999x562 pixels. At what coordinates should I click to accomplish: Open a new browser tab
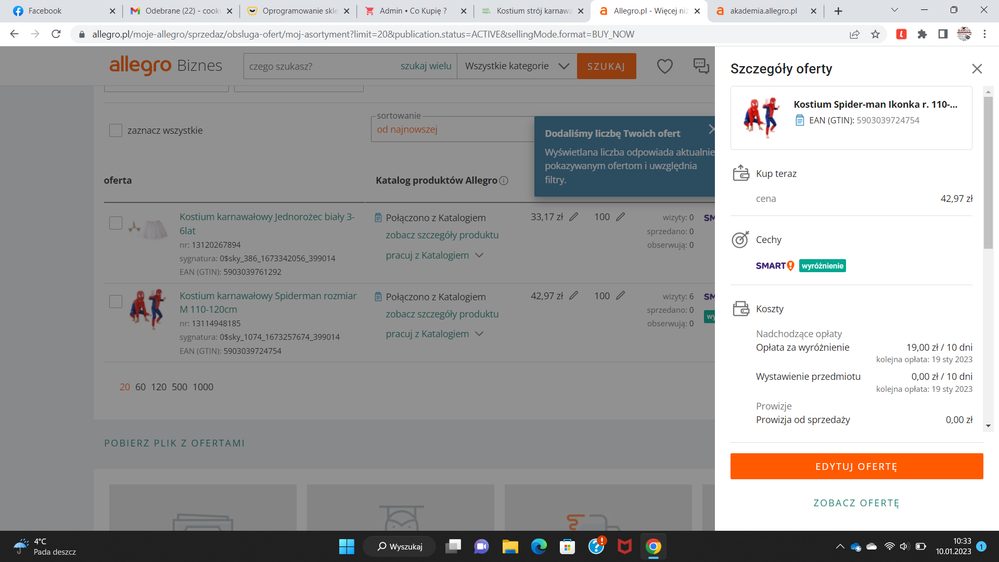pos(838,11)
